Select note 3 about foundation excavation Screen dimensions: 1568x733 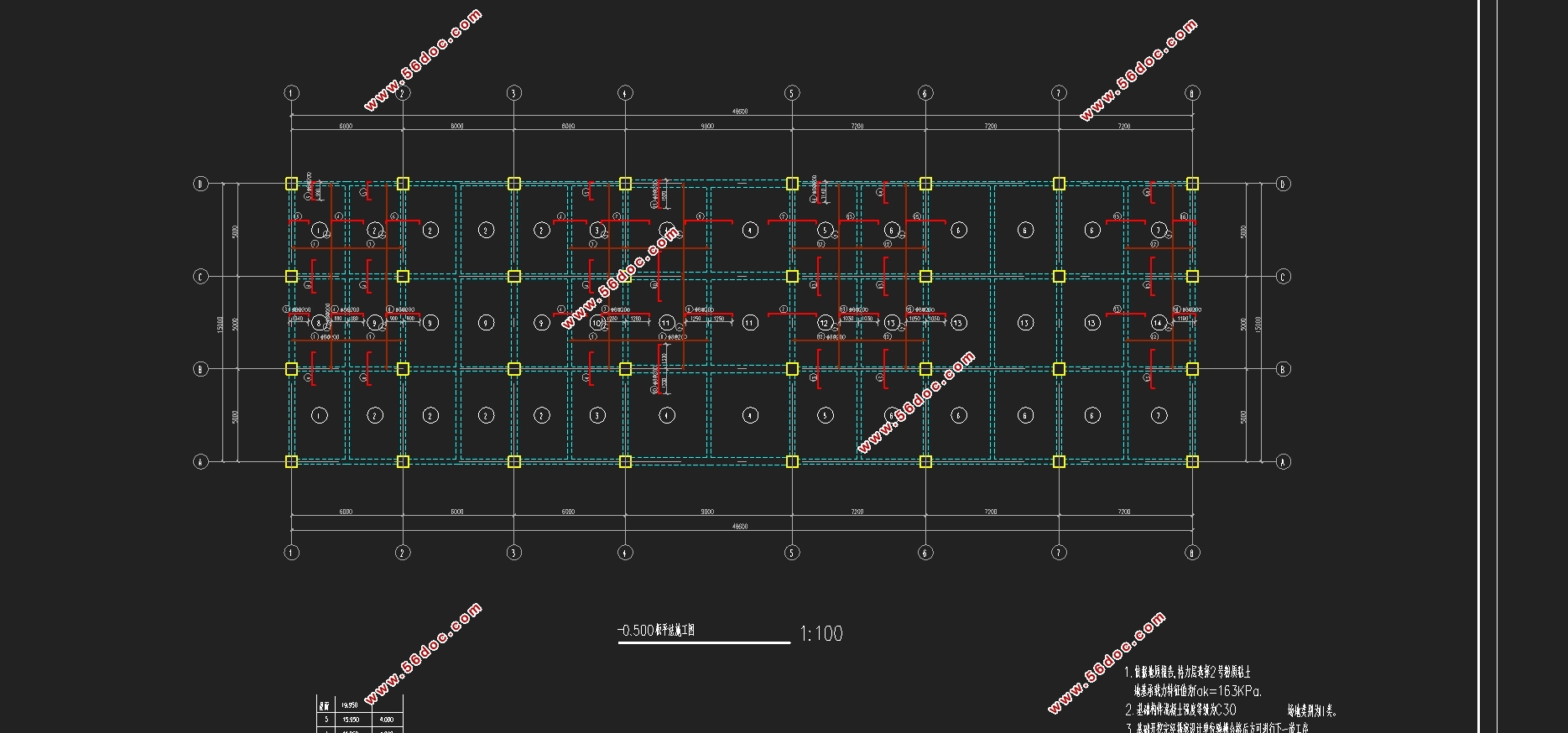click(1217, 728)
